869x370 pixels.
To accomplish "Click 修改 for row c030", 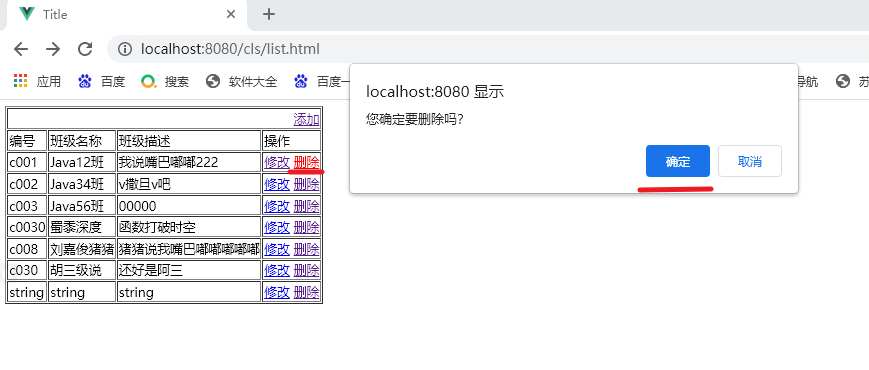I will tap(277, 270).
